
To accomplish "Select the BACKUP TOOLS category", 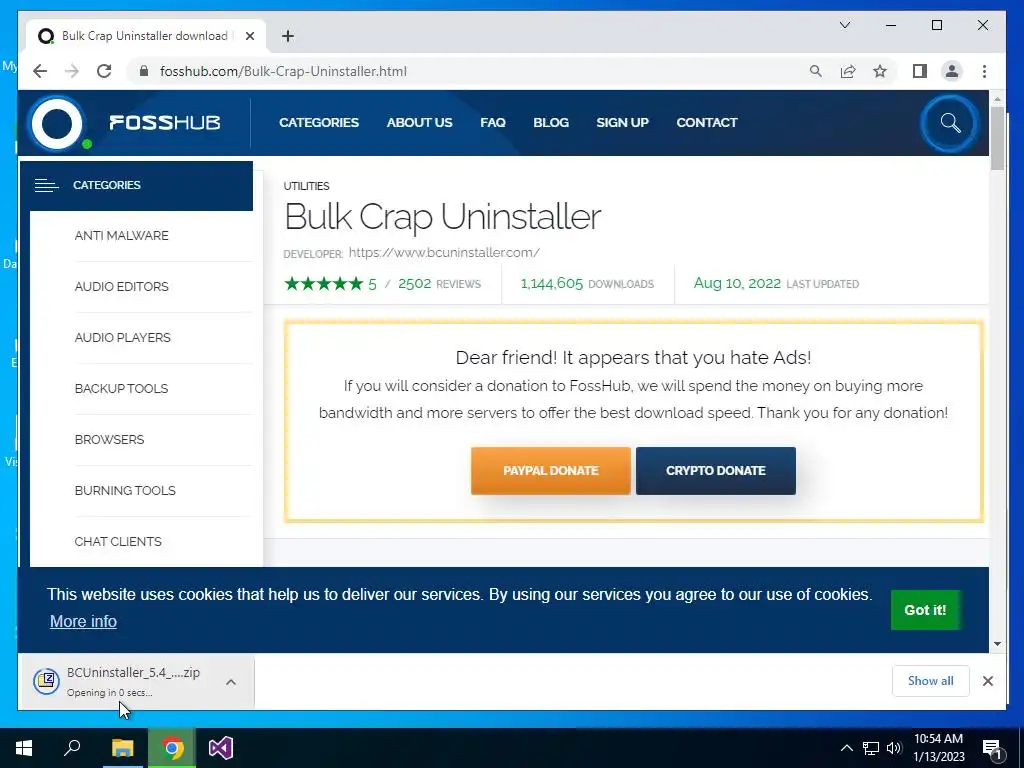I will point(121,389).
